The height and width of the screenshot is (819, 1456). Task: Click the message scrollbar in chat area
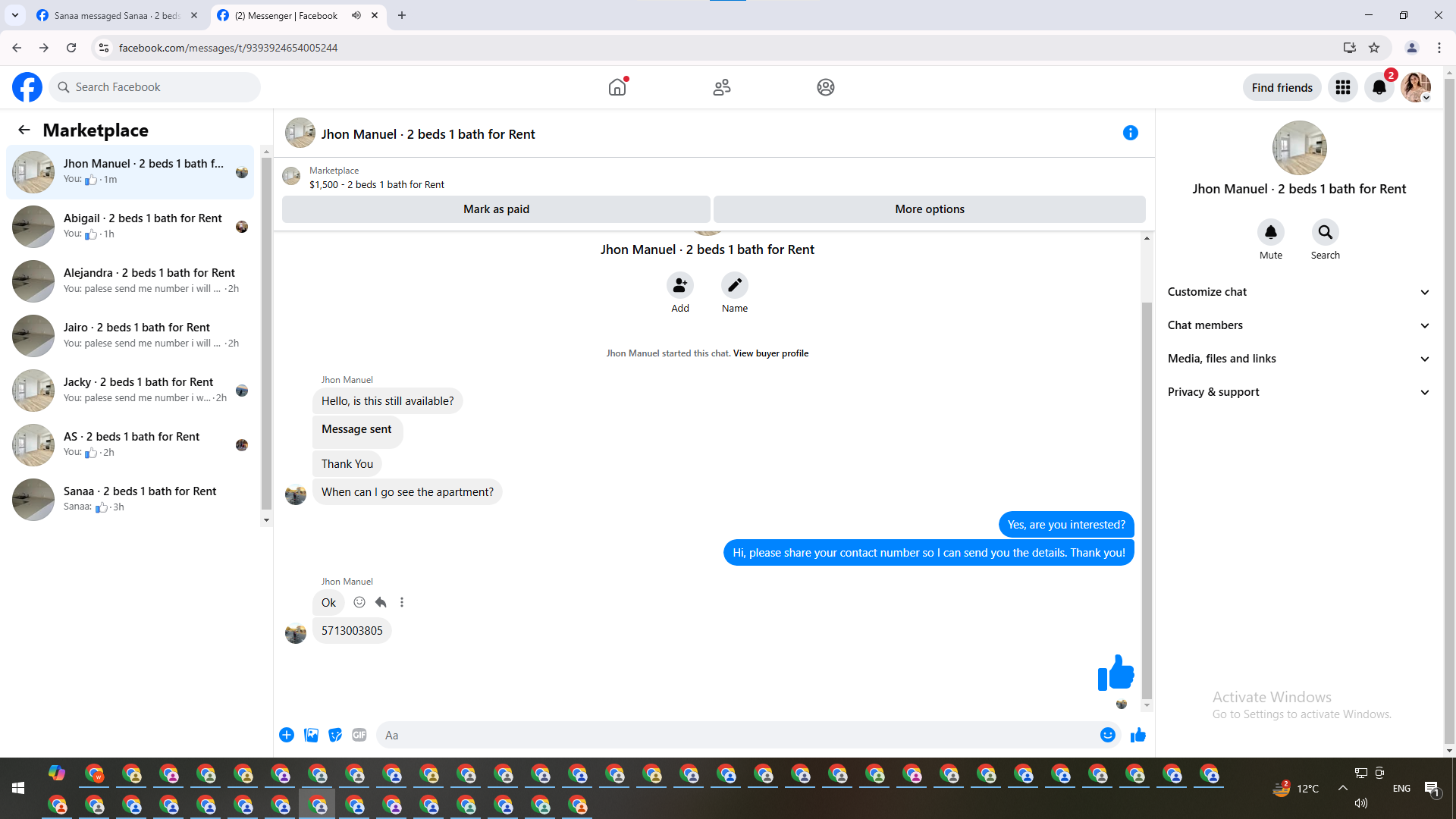point(1147,500)
